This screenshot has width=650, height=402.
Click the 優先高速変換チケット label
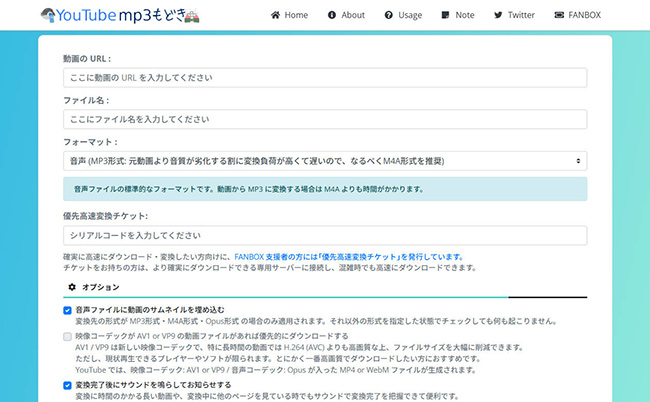pos(105,216)
